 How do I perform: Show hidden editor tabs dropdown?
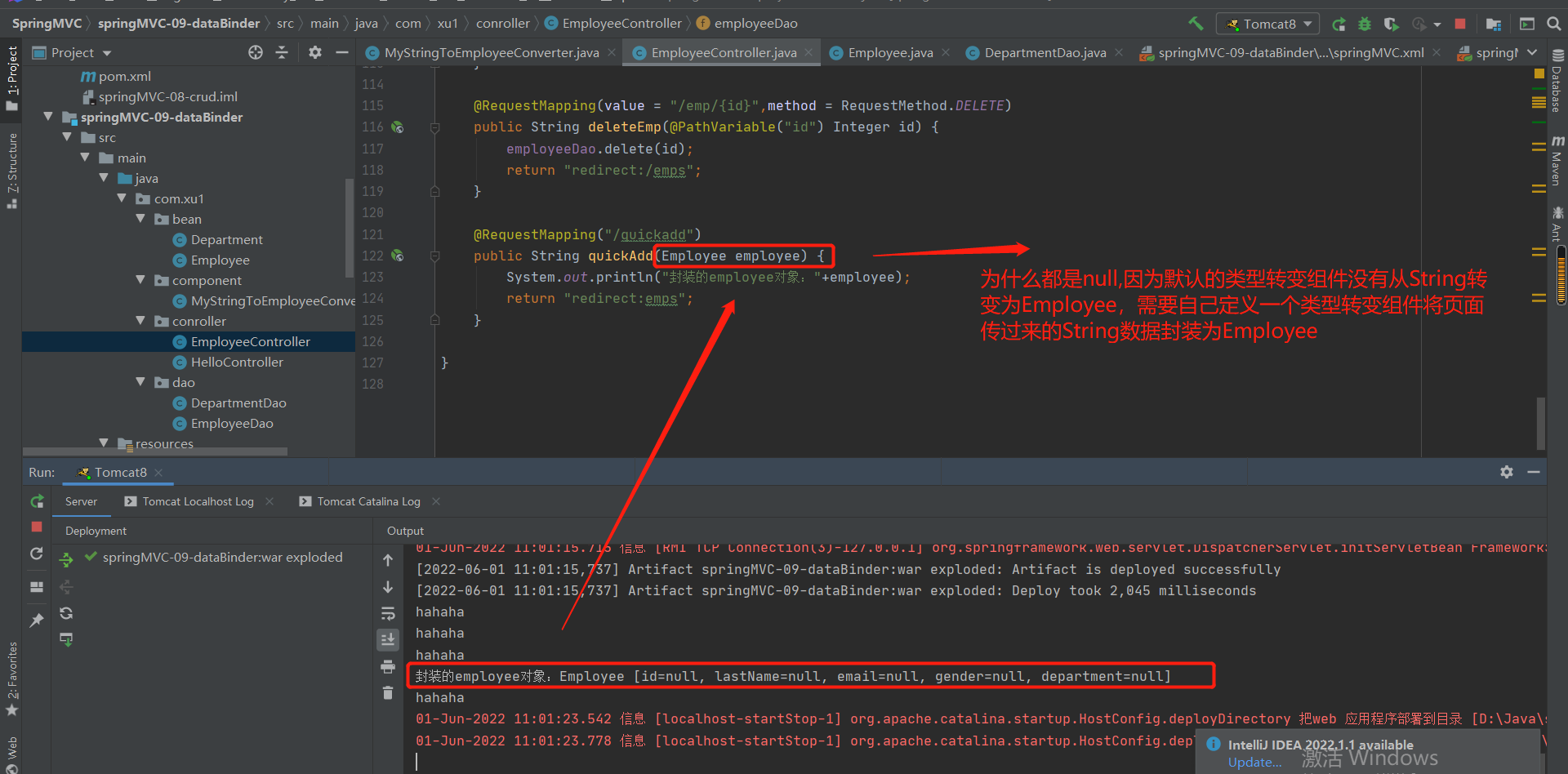[1532, 52]
